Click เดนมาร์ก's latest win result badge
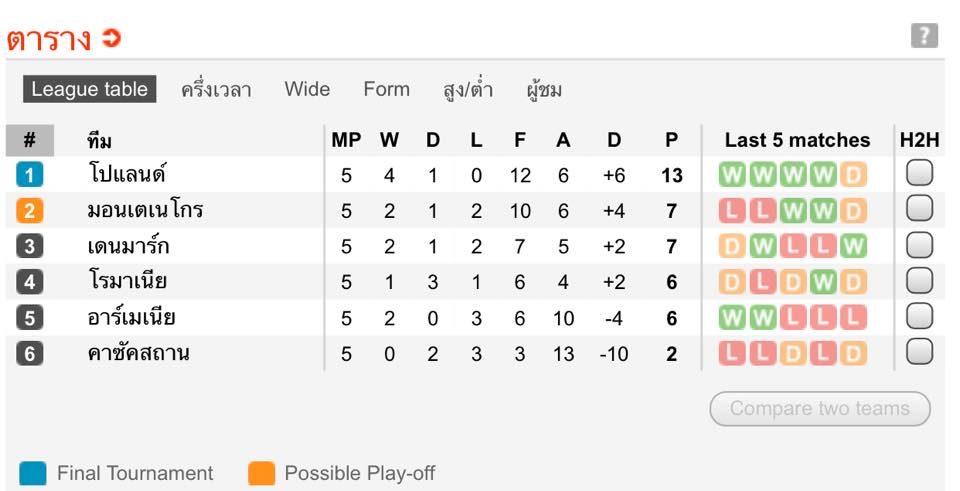 (853, 247)
